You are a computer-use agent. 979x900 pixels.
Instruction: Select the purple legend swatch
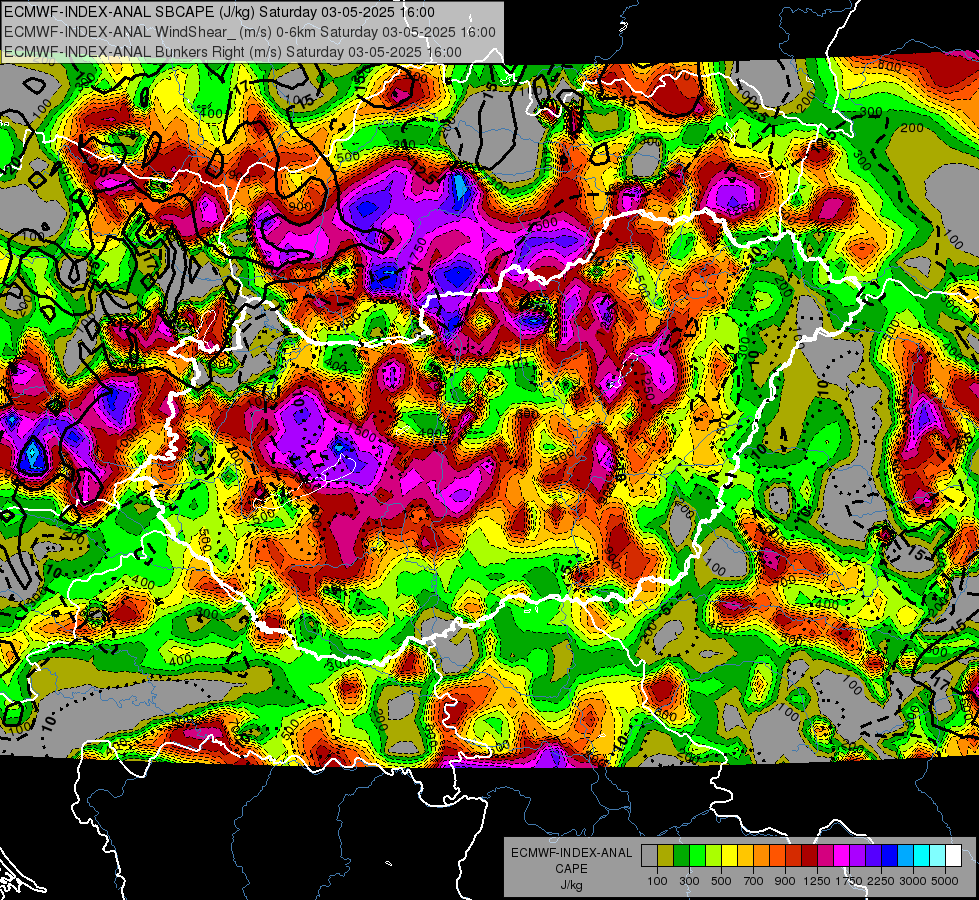click(x=857, y=856)
